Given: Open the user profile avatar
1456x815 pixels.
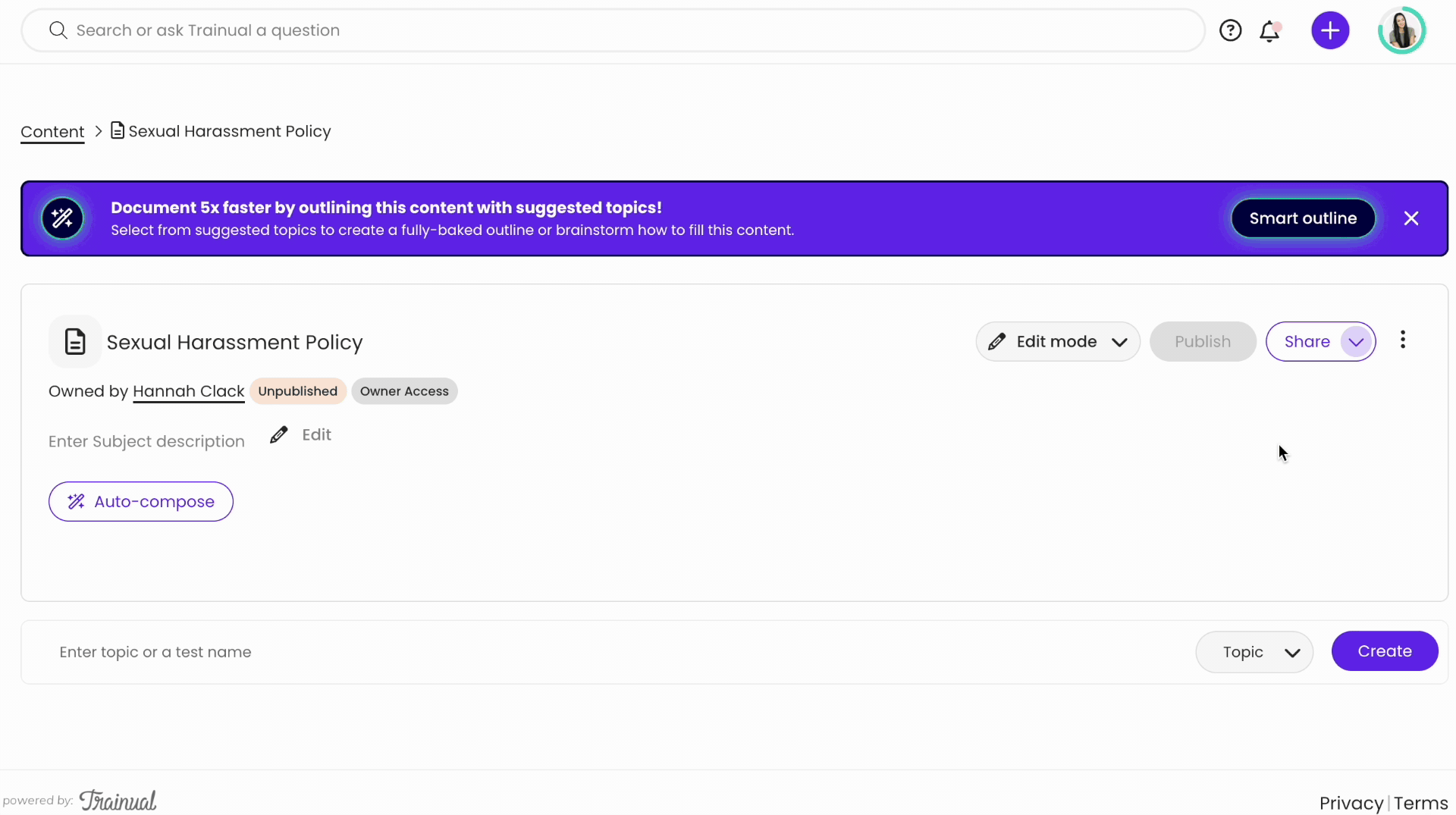Looking at the screenshot, I should (1401, 30).
